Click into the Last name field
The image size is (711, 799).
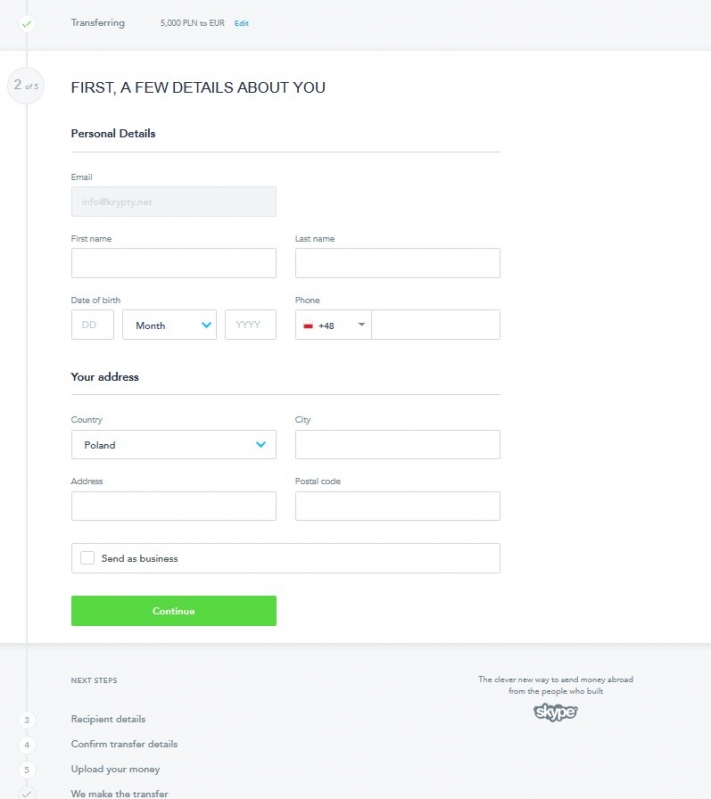[397, 263]
